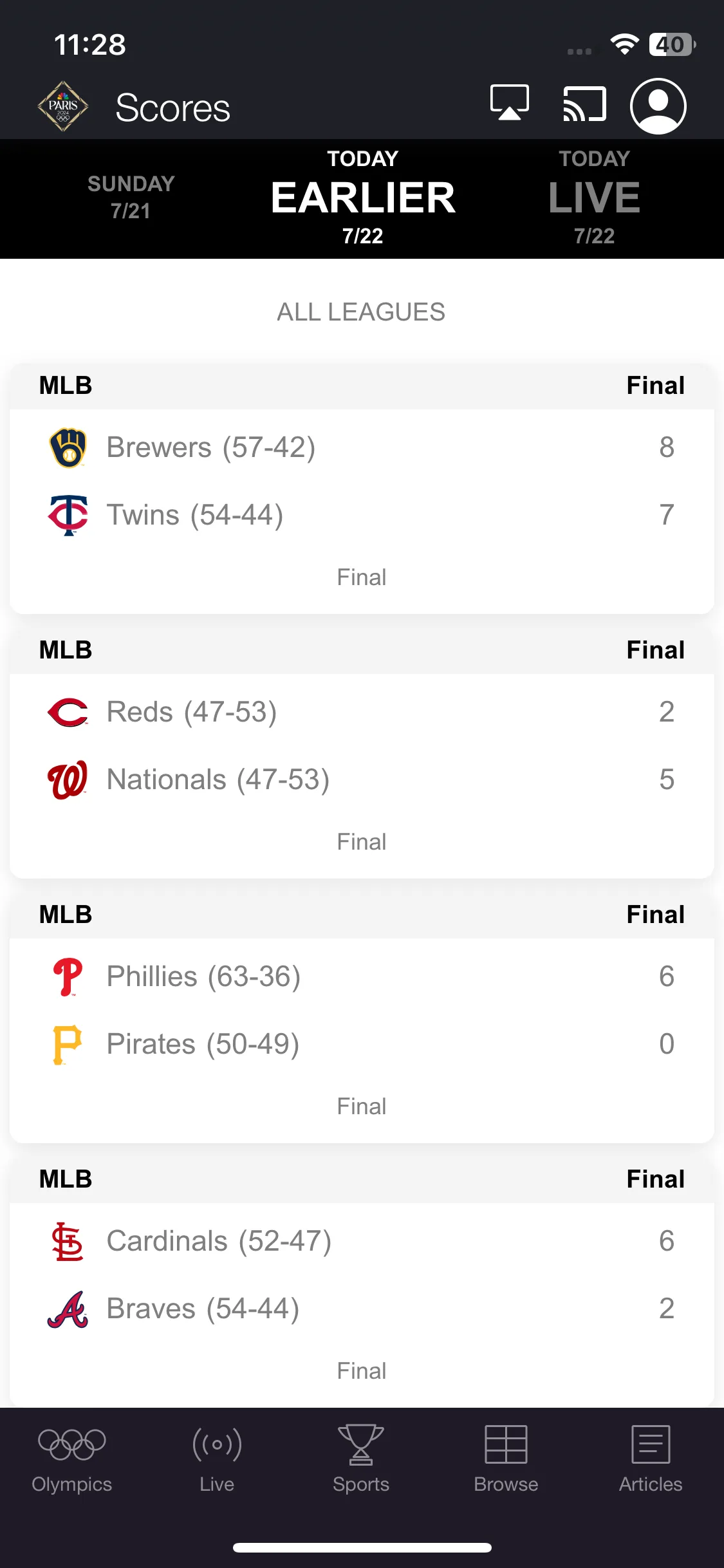Tap the Cardinals team logo
The image size is (724, 1568).
point(68,1241)
